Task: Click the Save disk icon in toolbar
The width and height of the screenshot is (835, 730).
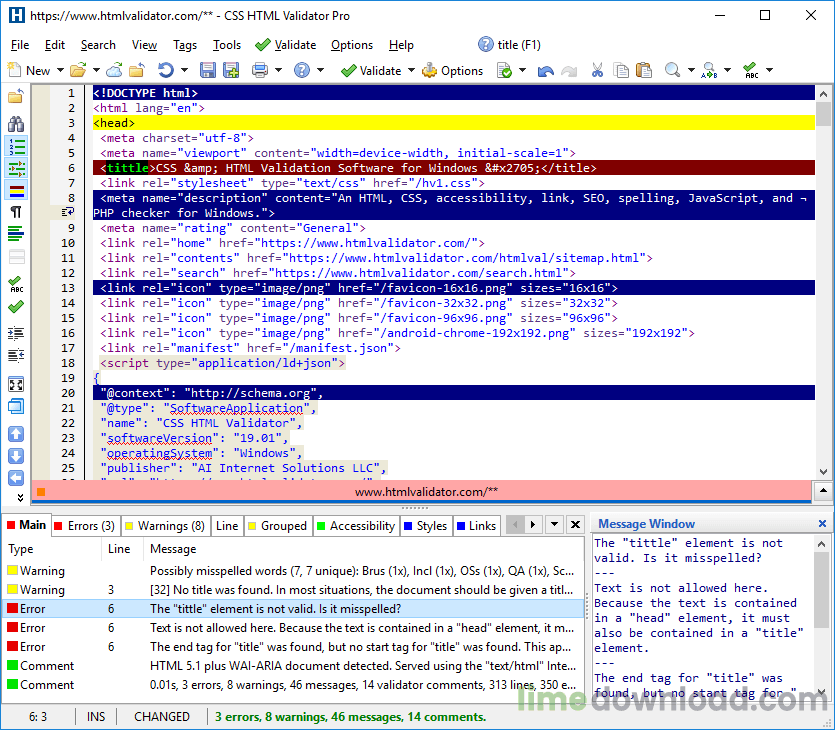Action: point(208,70)
